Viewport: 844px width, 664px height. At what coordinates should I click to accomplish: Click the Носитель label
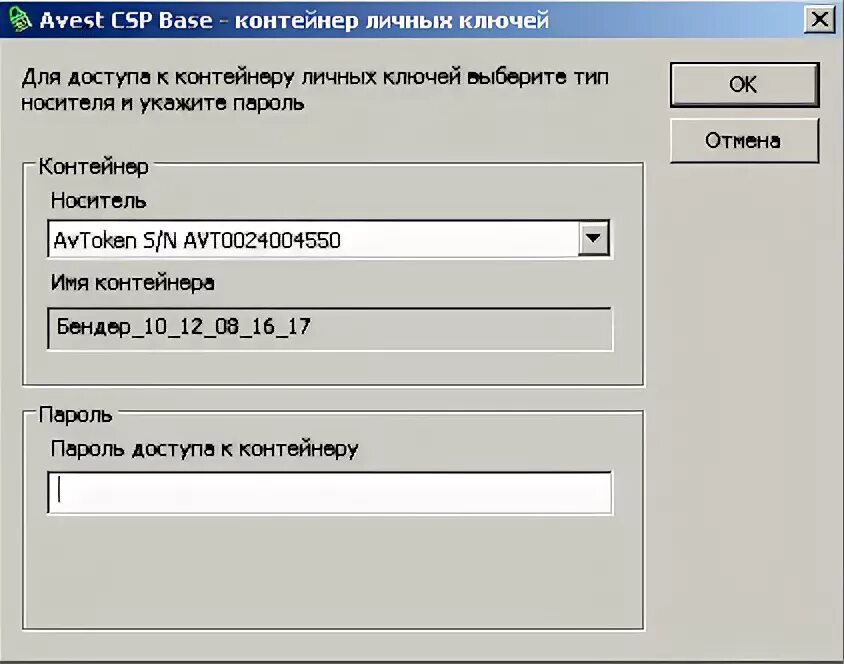point(98,201)
